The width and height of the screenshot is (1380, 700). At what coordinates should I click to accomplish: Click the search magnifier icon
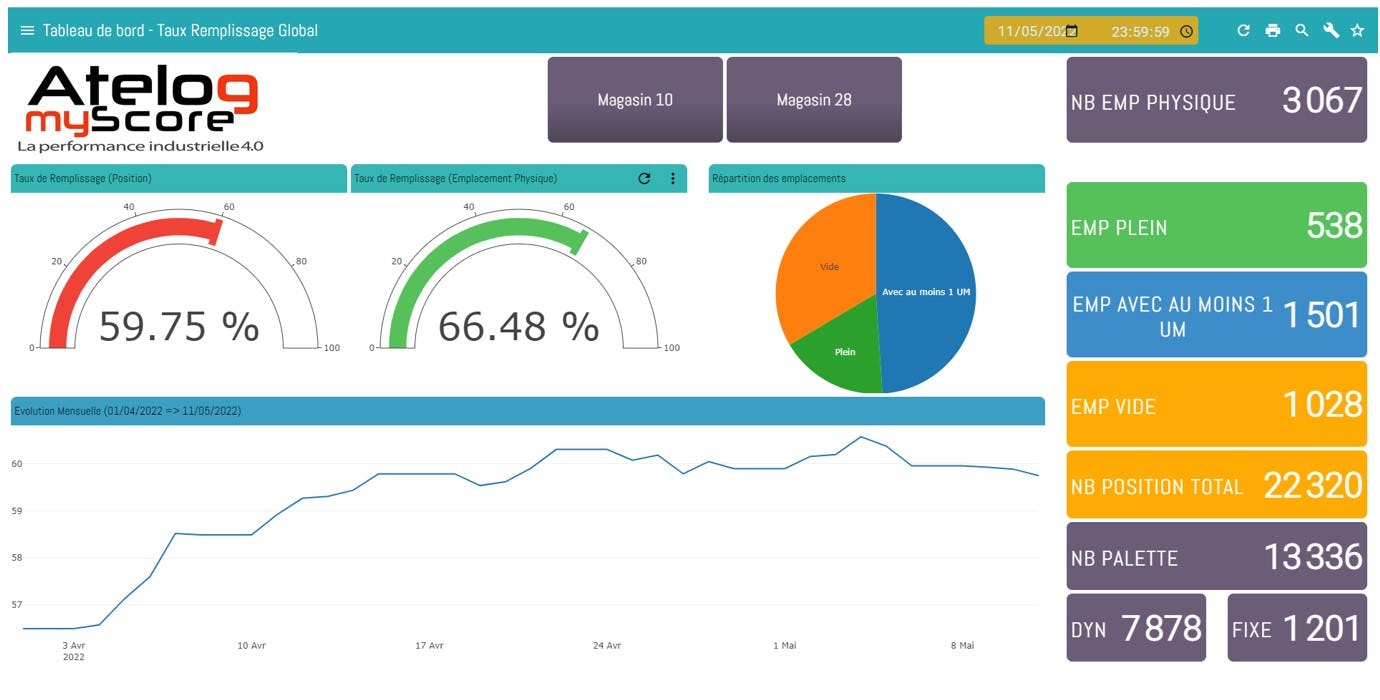(x=1302, y=30)
